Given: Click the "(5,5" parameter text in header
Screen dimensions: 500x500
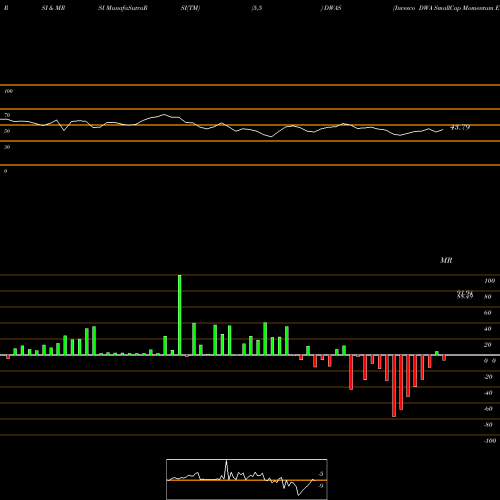Looking at the screenshot, I should pyautogui.click(x=257, y=8).
